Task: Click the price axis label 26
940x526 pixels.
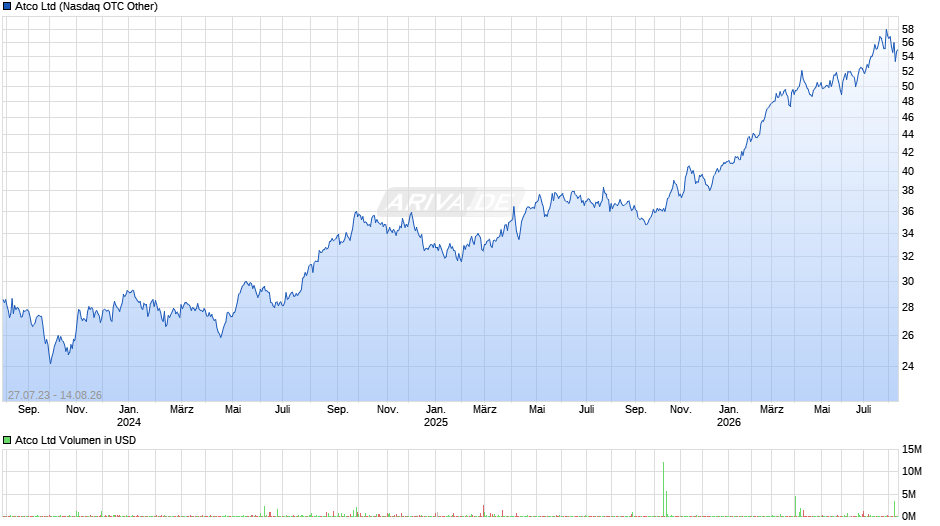Action: click(x=908, y=335)
